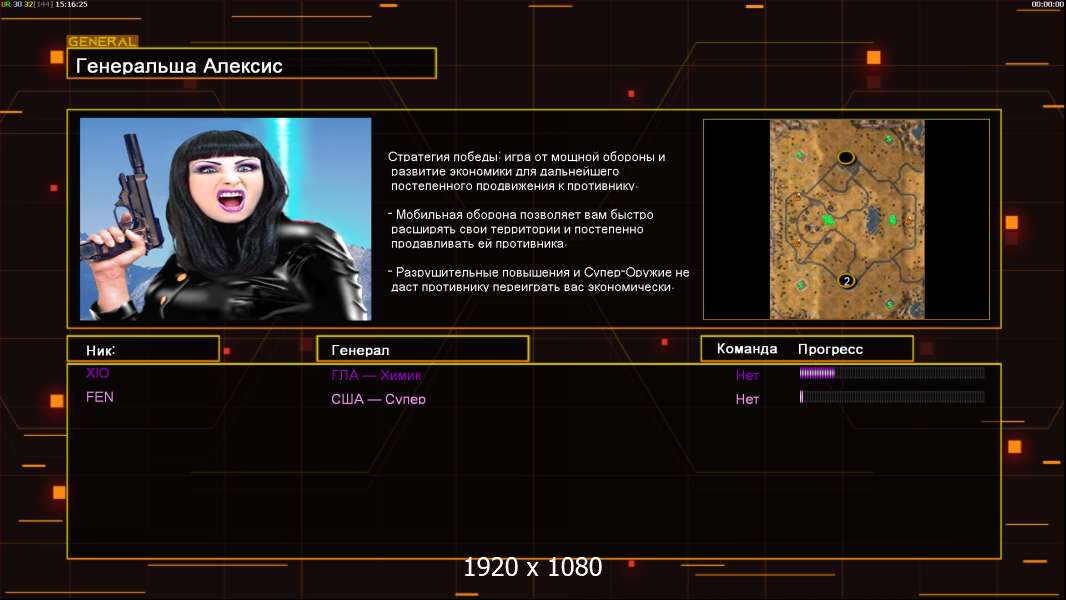Click ГЛА — Химик general entry
Screen dimensions: 1066x600
[377, 376]
